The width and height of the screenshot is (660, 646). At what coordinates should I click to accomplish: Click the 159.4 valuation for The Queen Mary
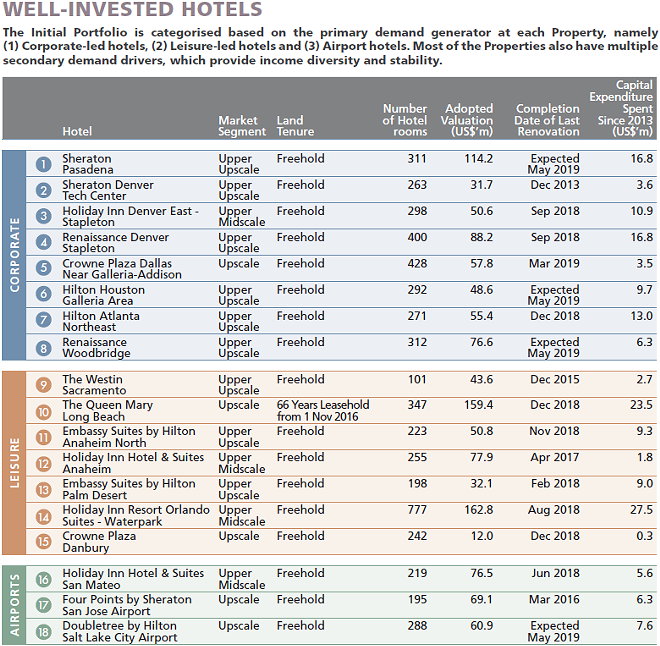pos(479,405)
